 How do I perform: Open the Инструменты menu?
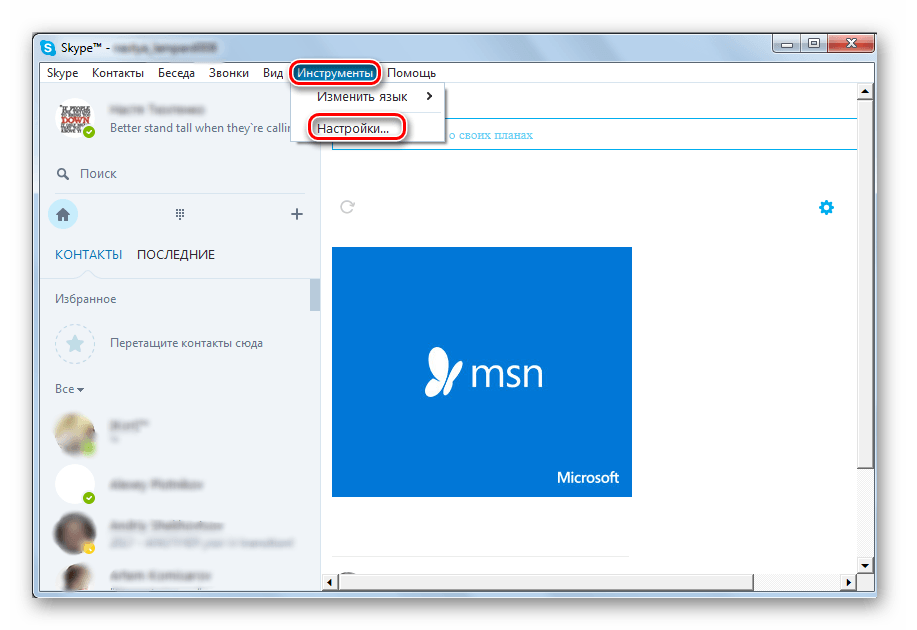336,73
